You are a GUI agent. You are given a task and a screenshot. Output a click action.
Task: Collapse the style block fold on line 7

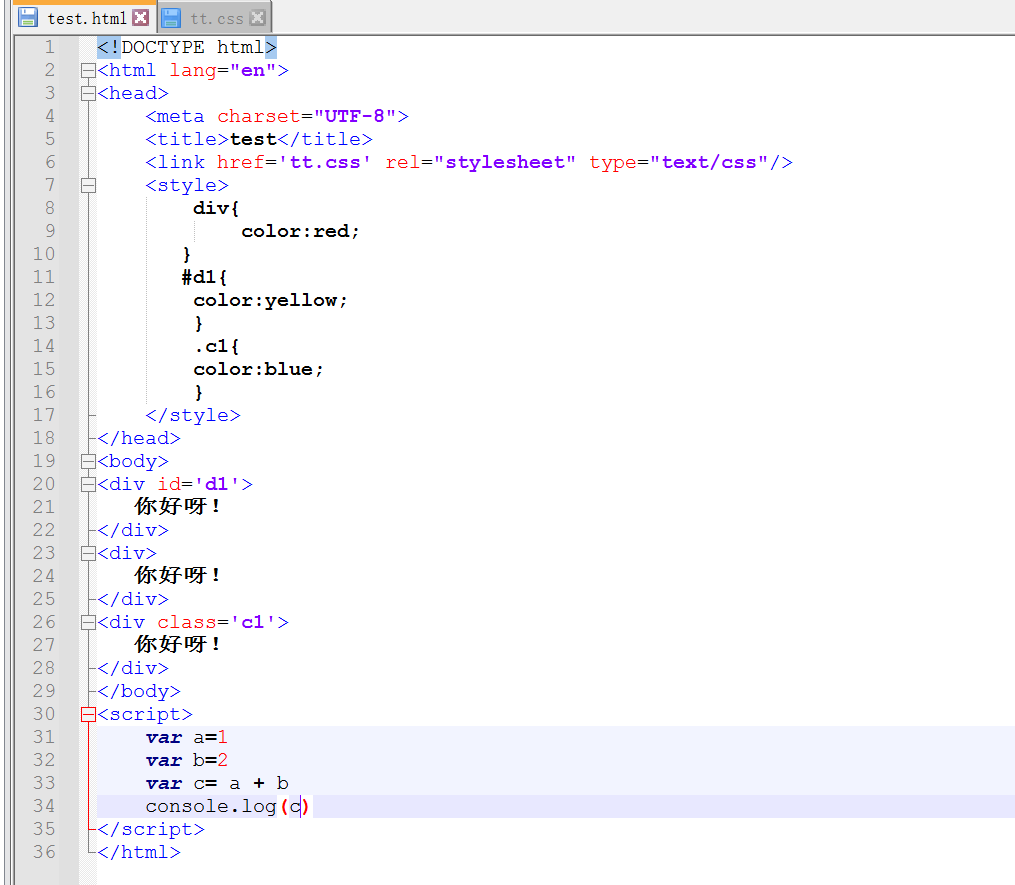click(x=89, y=186)
